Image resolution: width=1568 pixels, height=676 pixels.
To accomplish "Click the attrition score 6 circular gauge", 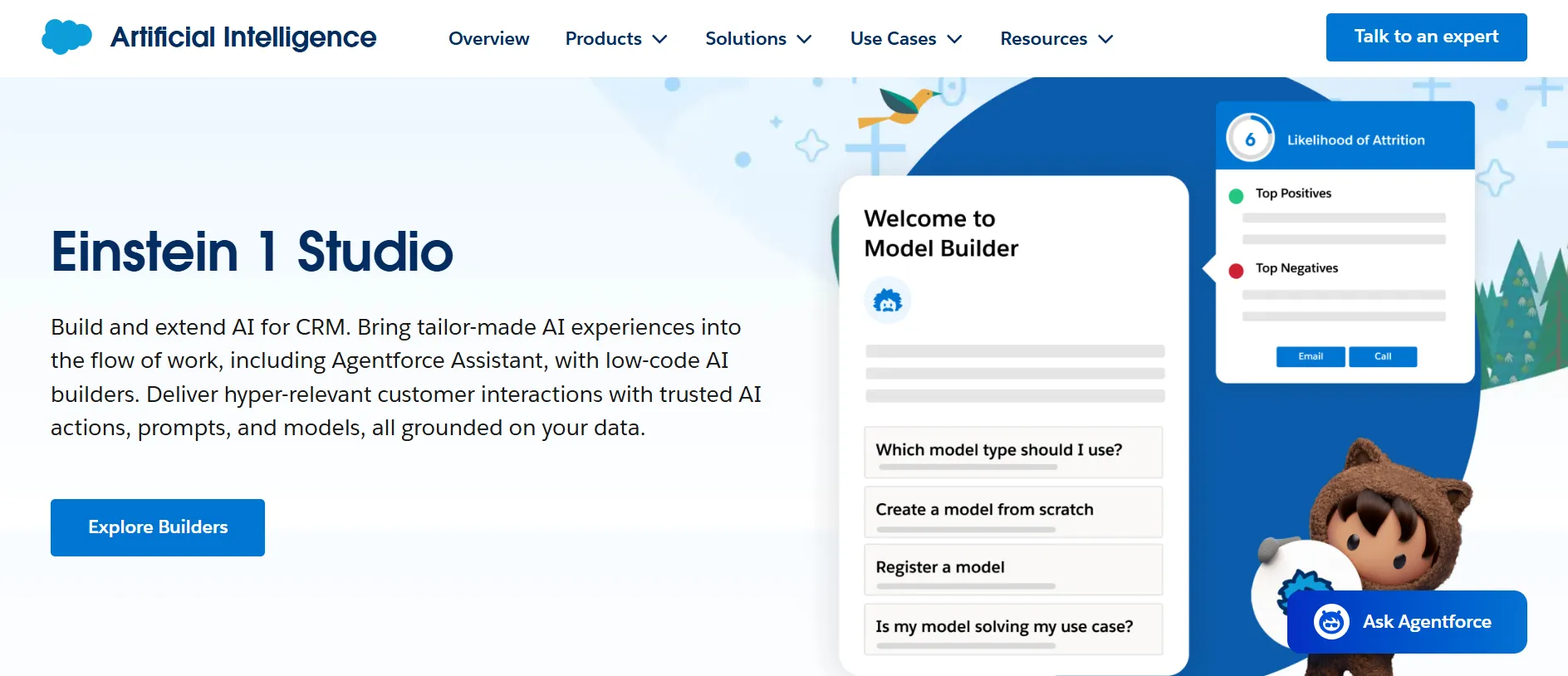I will pos(1250,138).
